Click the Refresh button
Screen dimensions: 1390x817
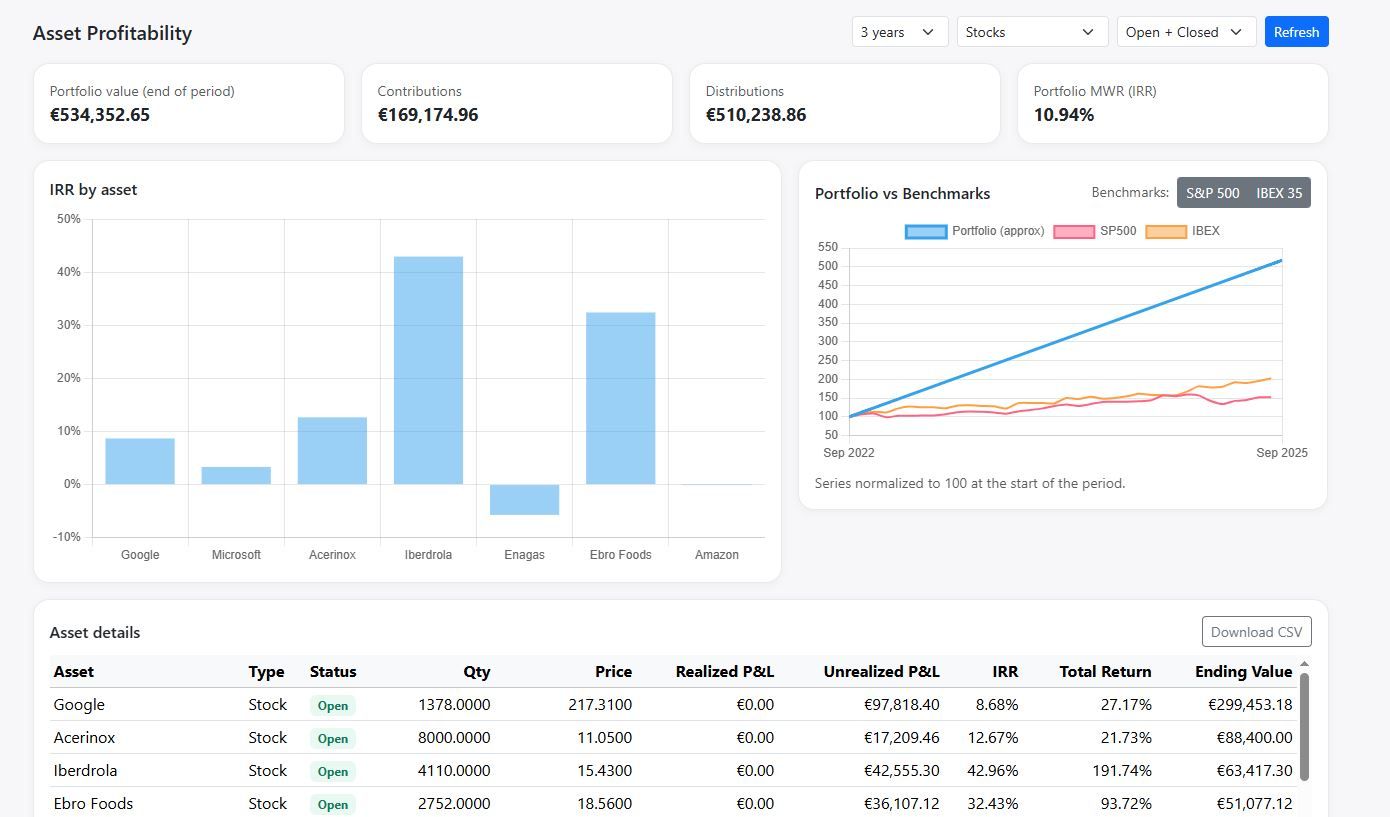click(1296, 31)
